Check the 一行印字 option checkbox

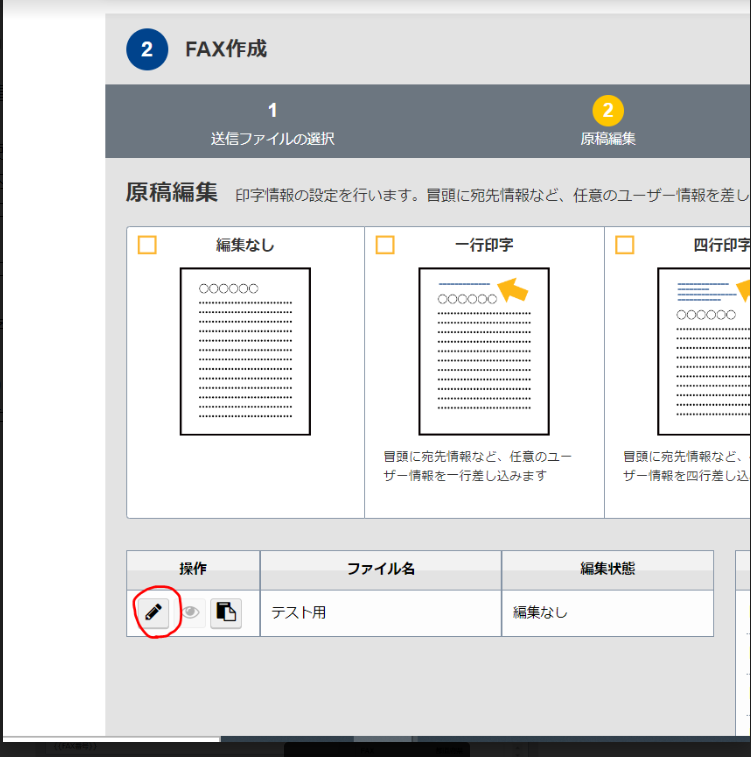(x=385, y=245)
